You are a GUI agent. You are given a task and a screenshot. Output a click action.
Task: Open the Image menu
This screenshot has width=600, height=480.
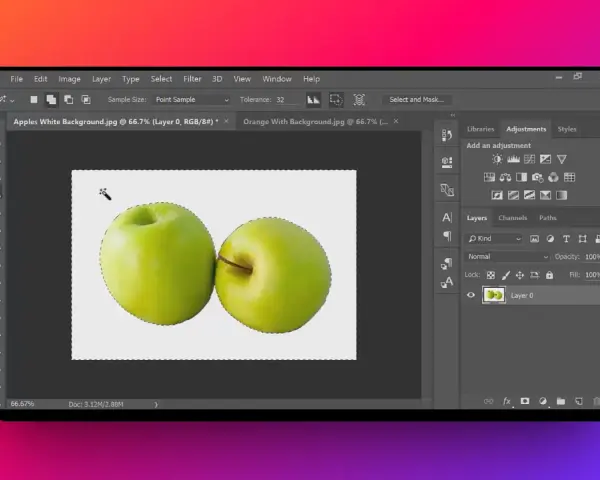(x=69, y=79)
